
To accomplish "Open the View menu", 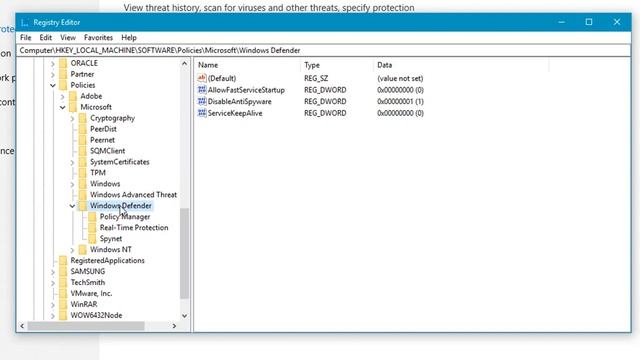I will pyautogui.click(x=68, y=38).
